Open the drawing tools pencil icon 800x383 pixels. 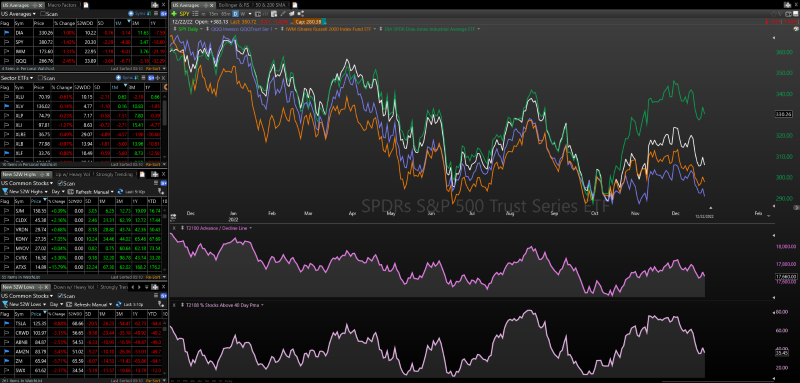(283, 13)
